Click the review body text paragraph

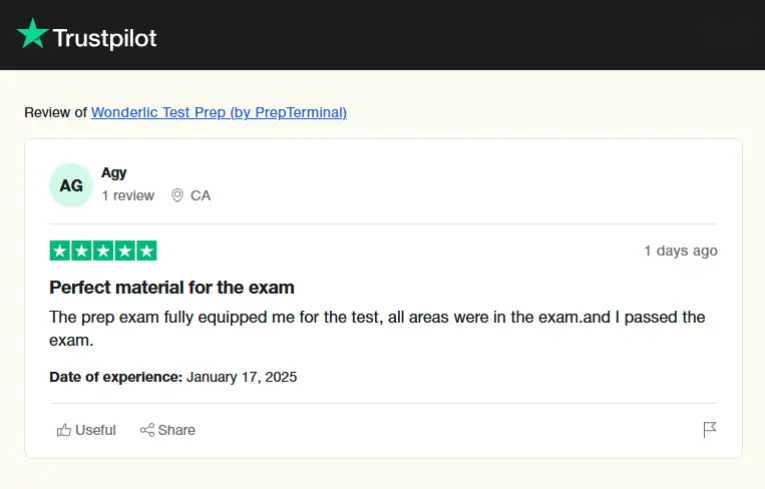[x=377, y=328]
